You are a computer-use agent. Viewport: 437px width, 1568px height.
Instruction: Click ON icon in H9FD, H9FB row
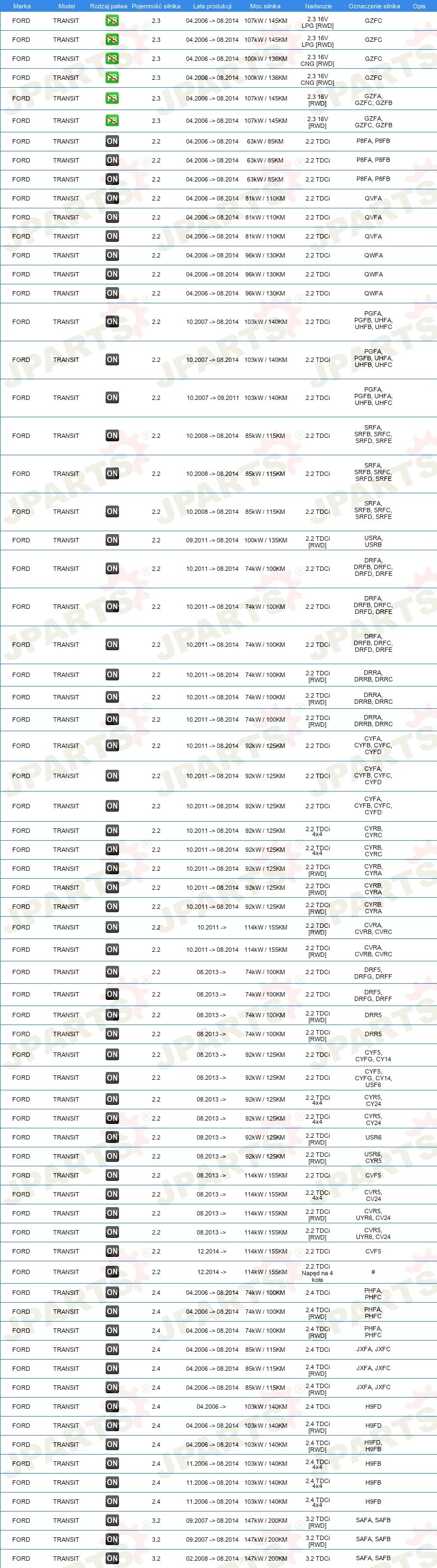112,1445
